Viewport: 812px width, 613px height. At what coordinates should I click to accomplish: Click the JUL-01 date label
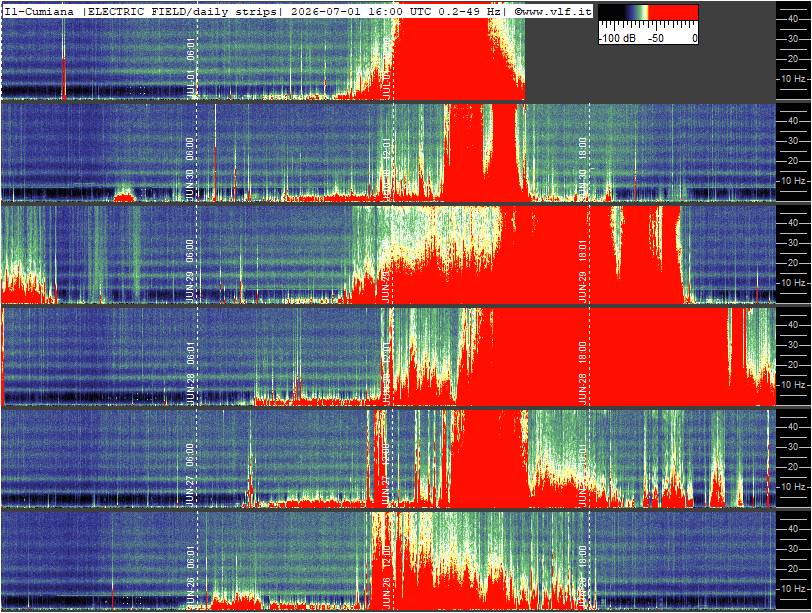[x=191, y=84]
